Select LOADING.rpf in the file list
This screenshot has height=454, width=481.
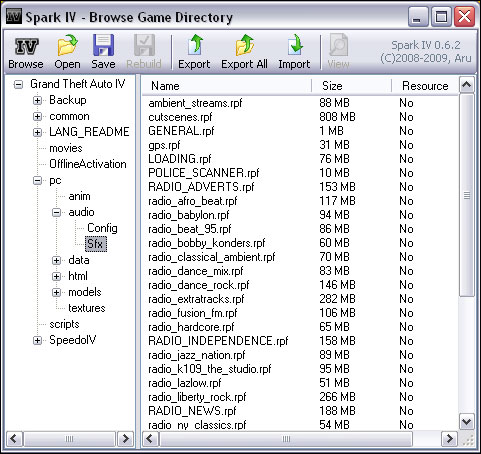point(180,159)
